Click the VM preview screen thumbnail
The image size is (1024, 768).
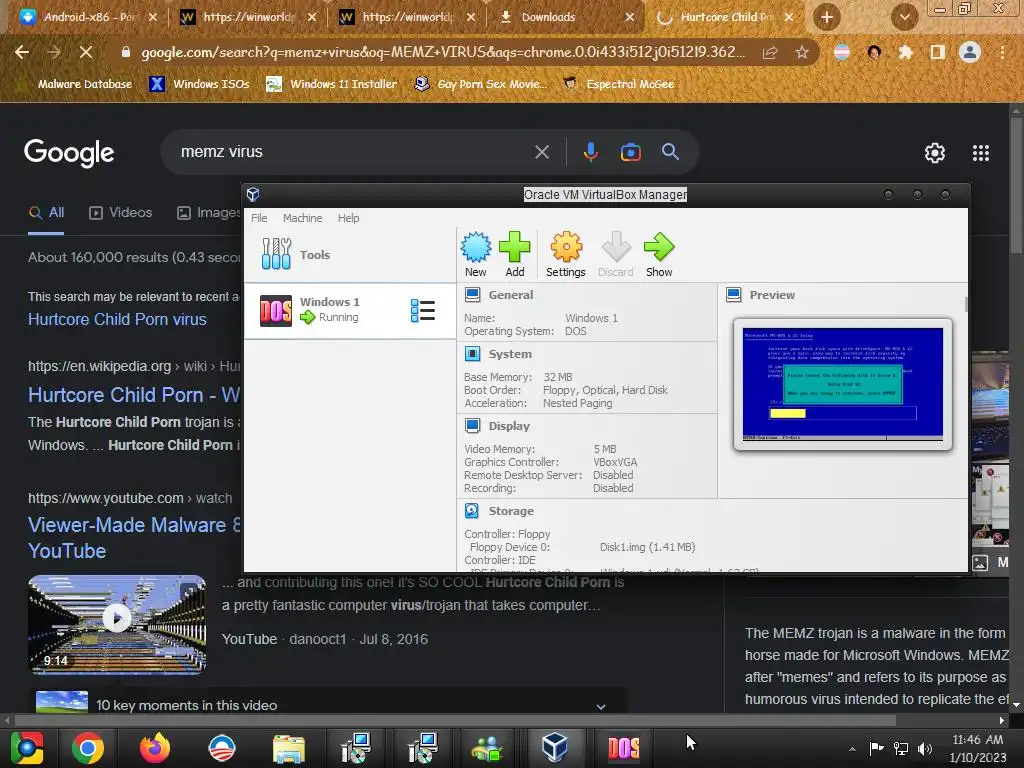pyautogui.click(x=842, y=384)
